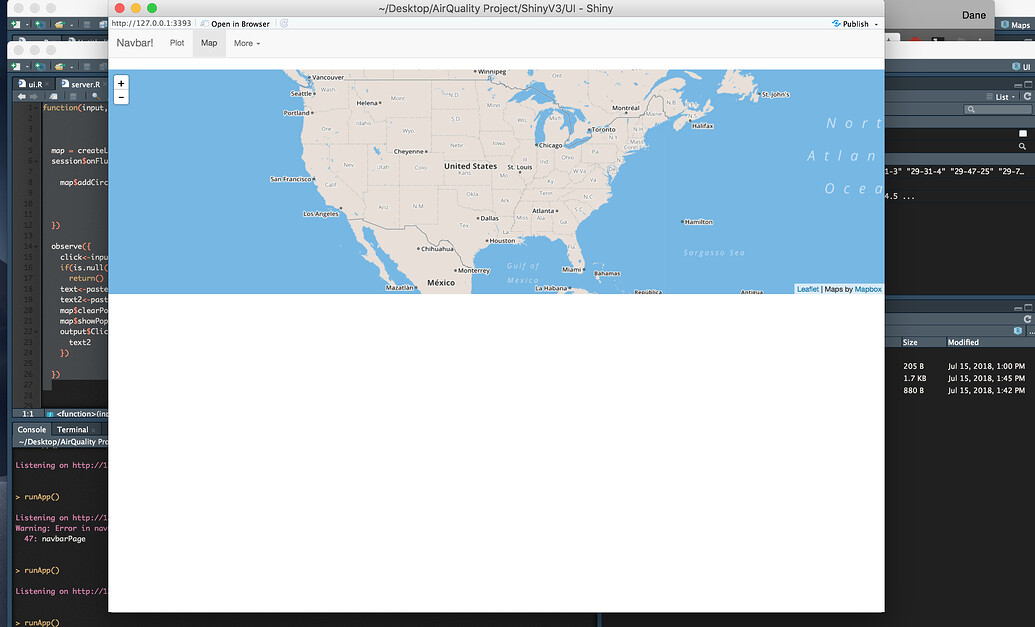Viewport: 1035px width, 627px height.
Task: Click the Open in Browser button
Action: pyautogui.click(x=234, y=23)
